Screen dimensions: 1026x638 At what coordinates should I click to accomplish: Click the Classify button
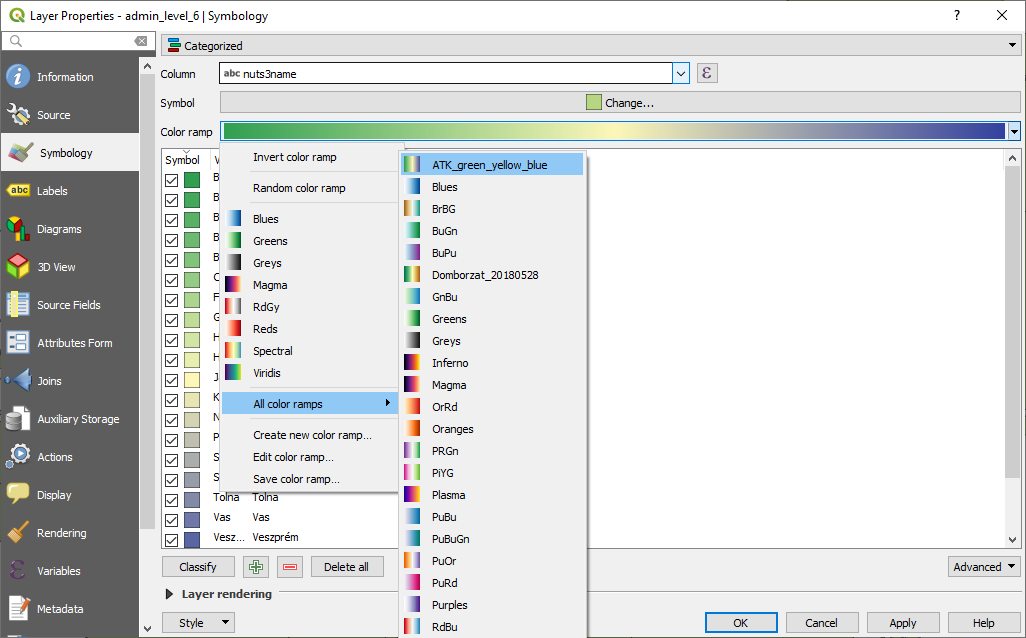[x=198, y=567]
